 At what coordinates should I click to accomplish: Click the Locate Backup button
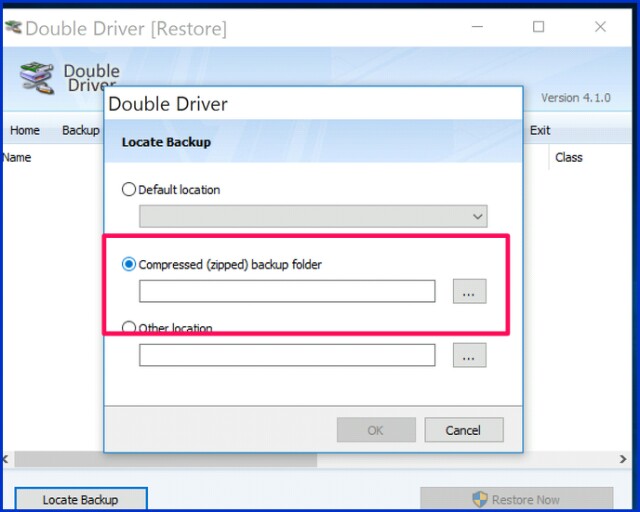81,499
